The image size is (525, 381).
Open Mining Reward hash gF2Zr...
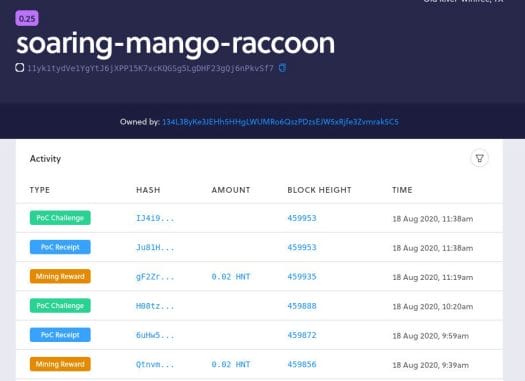tap(155, 277)
